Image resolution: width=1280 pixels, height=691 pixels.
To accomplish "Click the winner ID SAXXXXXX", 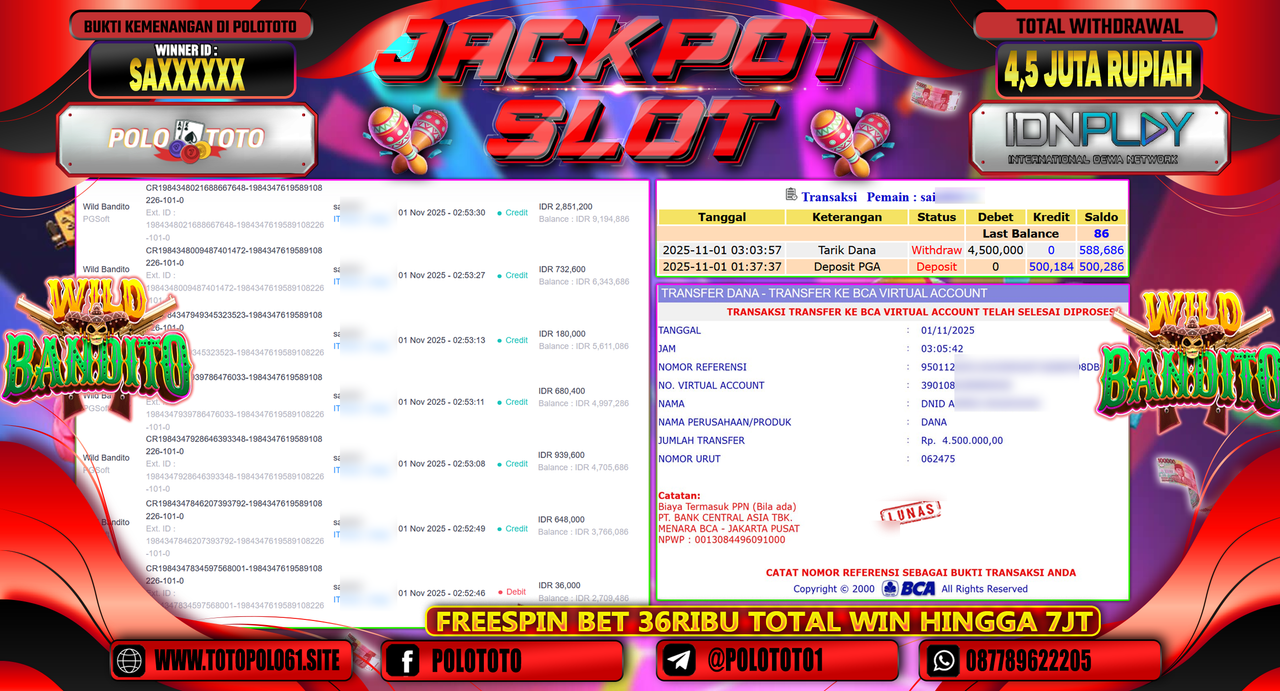I will point(187,75).
